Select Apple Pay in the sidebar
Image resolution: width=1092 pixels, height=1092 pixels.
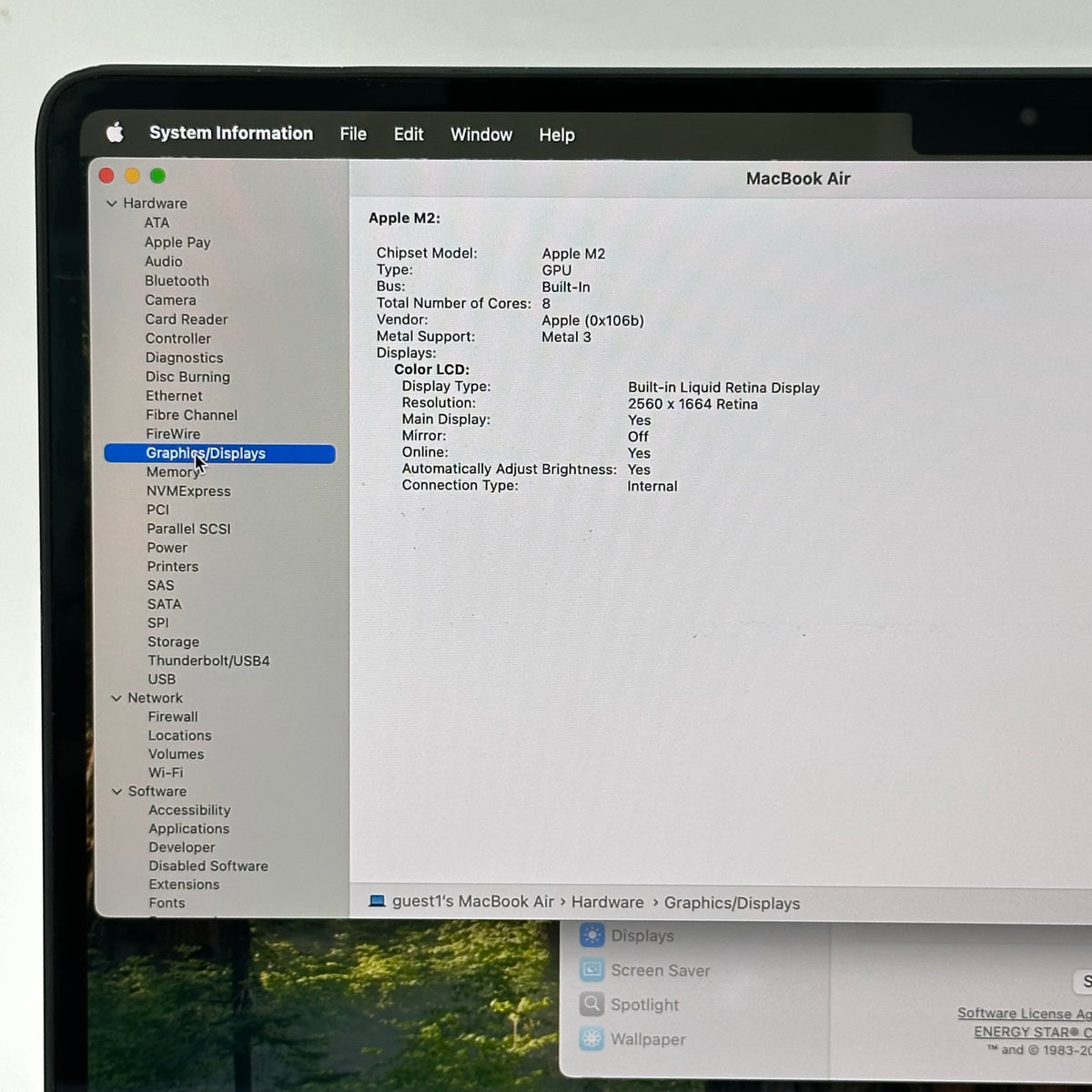(177, 242)
